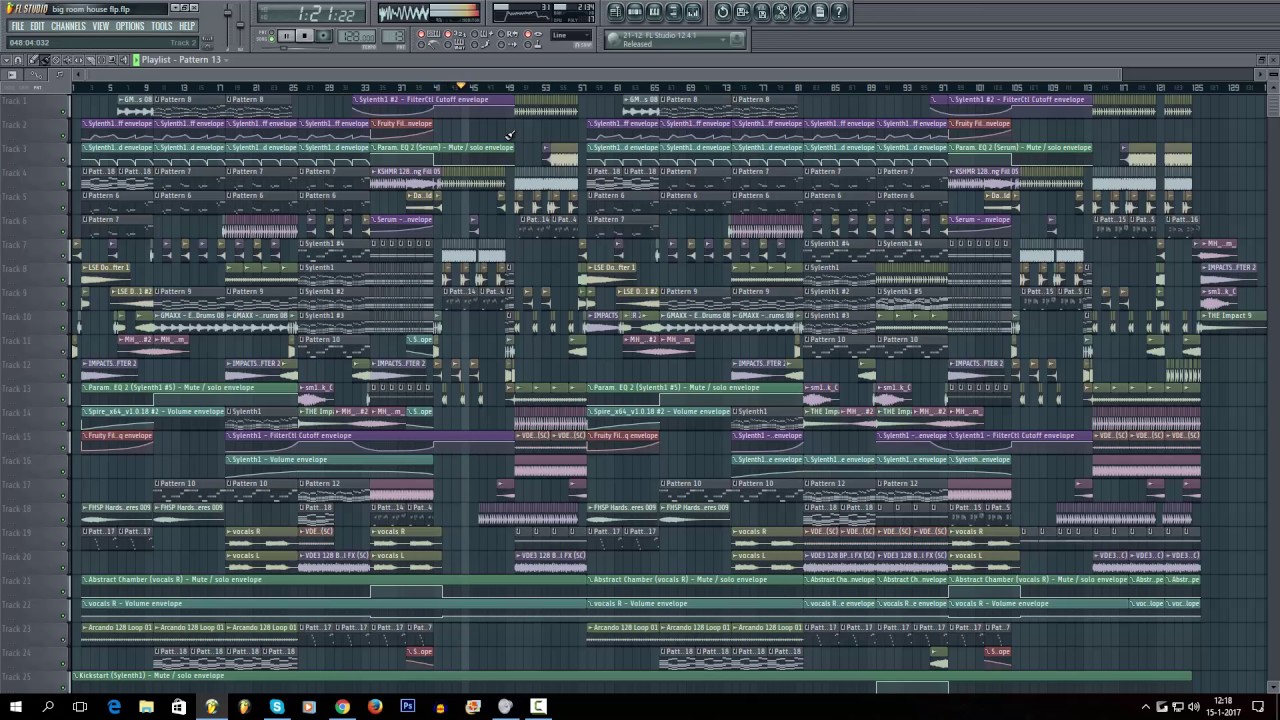Open project info page icon

[819, 12]
